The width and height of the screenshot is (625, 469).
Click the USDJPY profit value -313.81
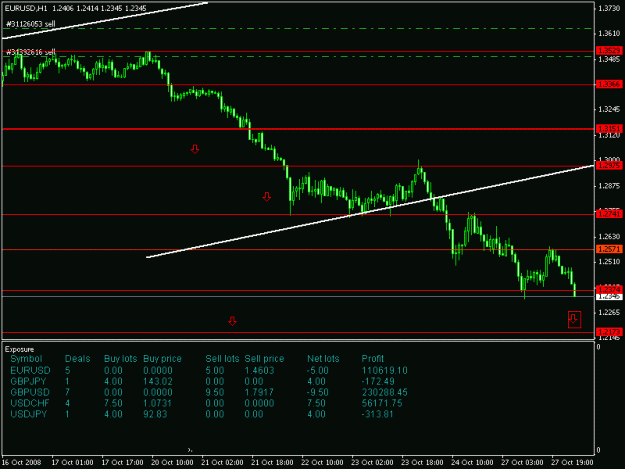click(x=377, y=414)
